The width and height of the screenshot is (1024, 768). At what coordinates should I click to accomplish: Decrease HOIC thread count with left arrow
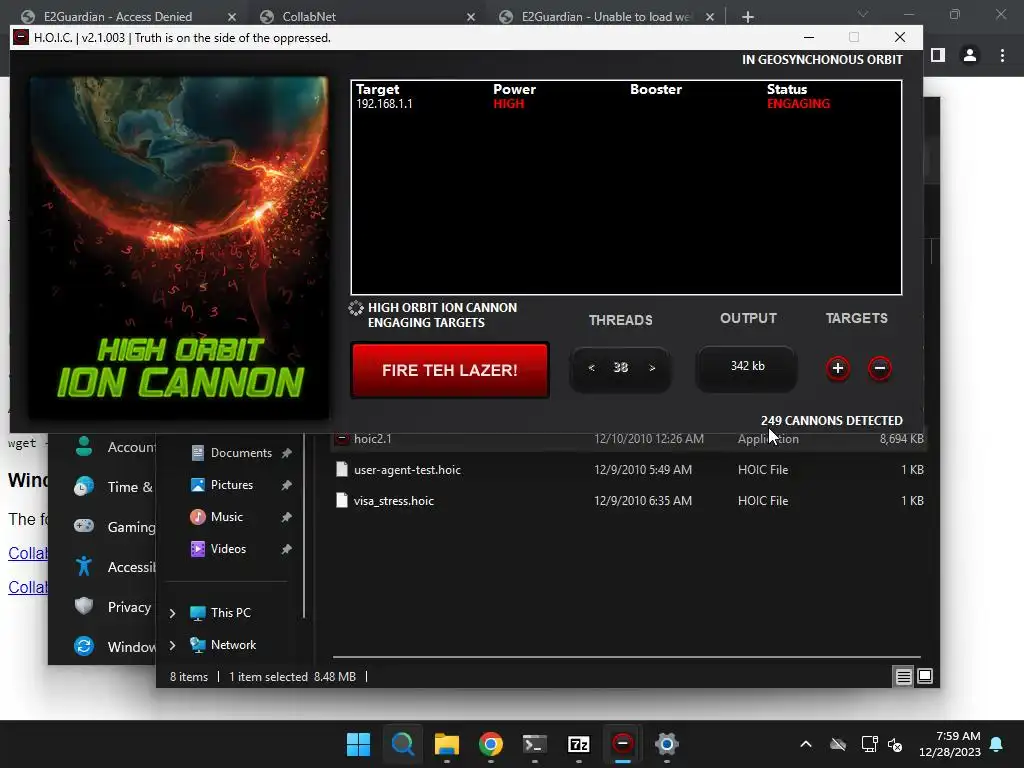coord(591,368)
